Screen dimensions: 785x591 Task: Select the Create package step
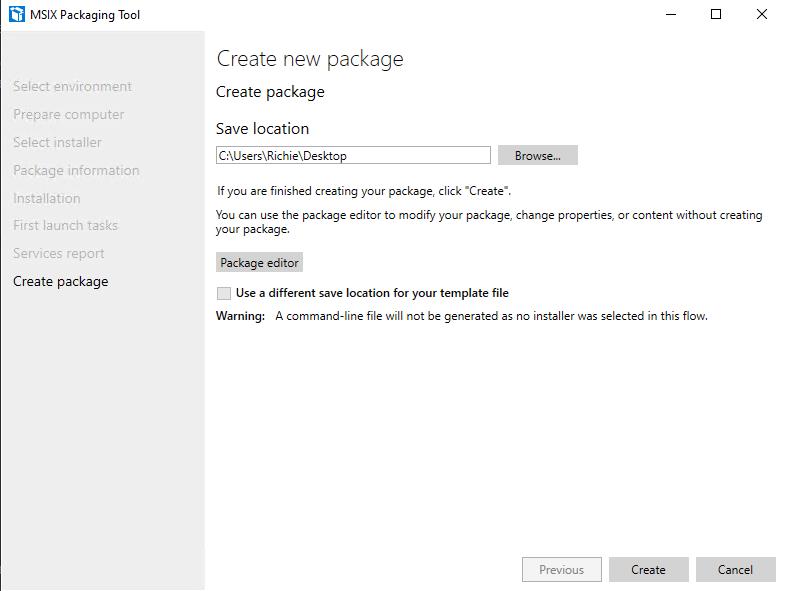pos(61,281)
